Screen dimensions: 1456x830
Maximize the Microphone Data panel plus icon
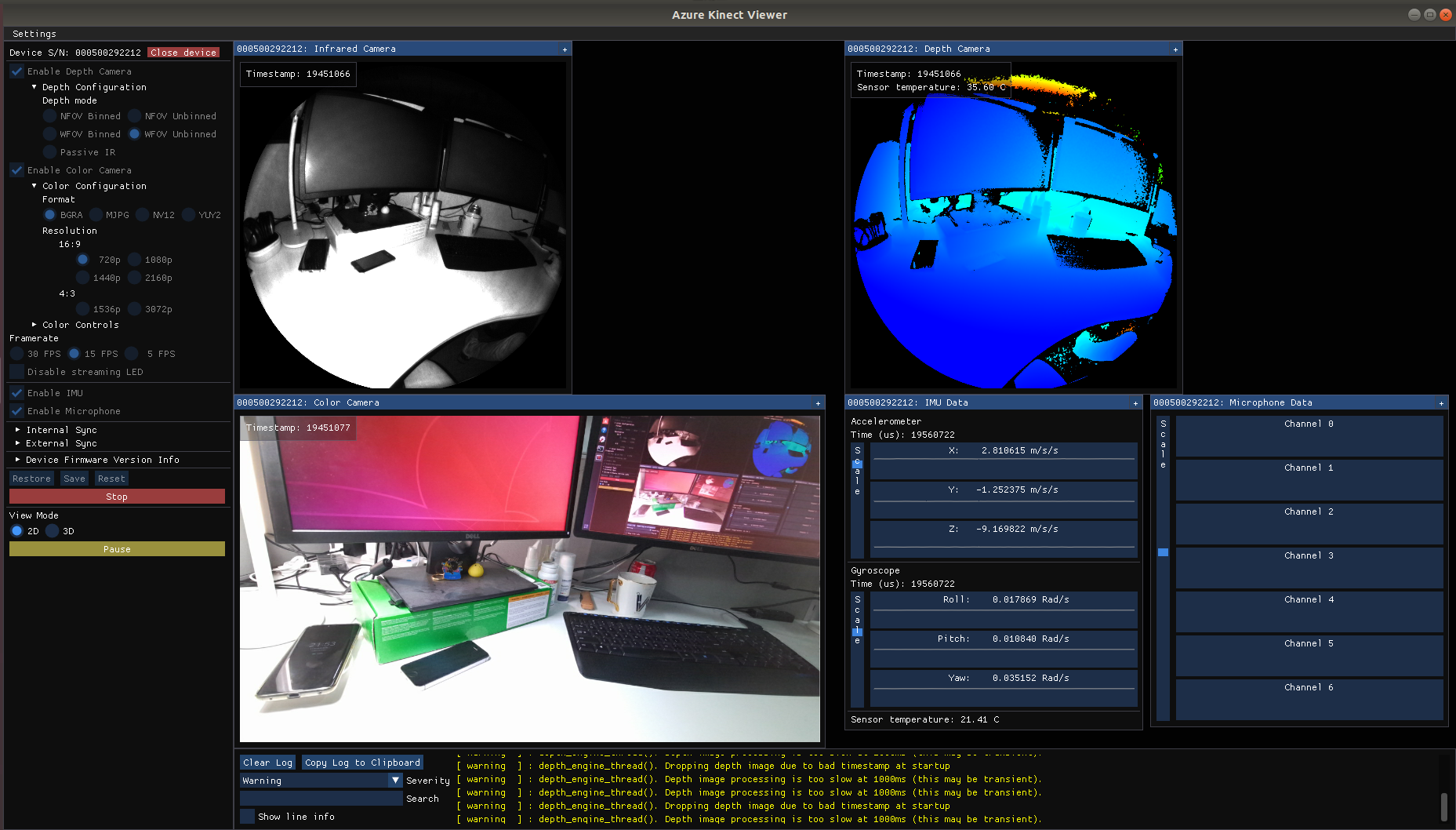1441,402
